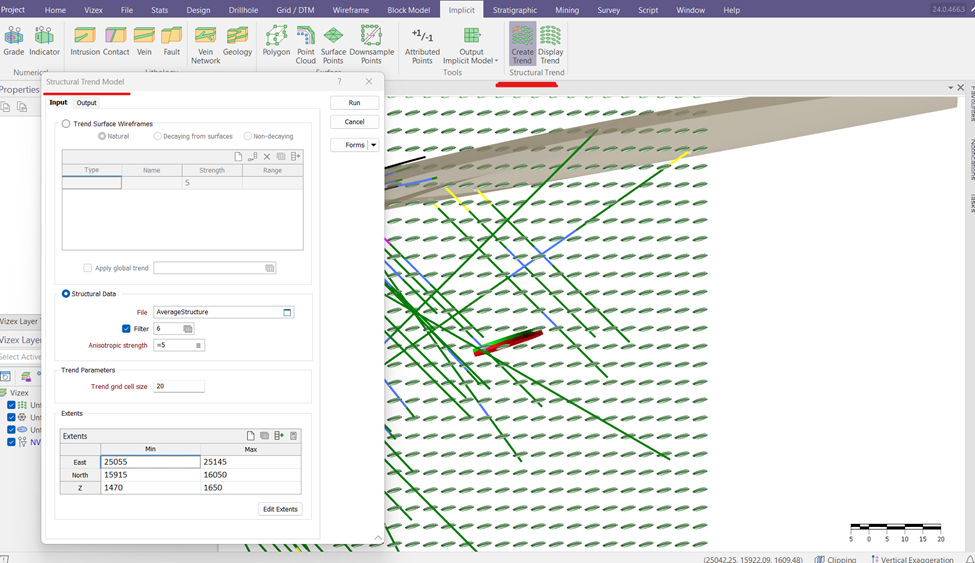Switch to the Output tab
Image resolution: width=975 pixels, height=563 pixels.
[87, 103]
